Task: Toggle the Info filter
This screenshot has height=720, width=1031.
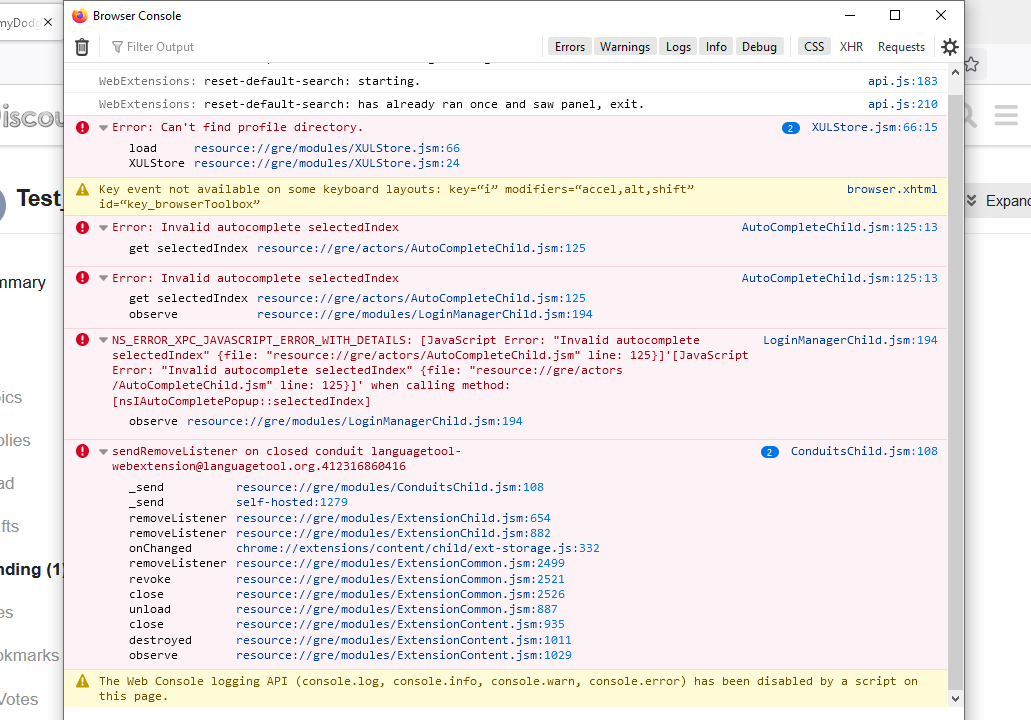Action: coord(716,47)
